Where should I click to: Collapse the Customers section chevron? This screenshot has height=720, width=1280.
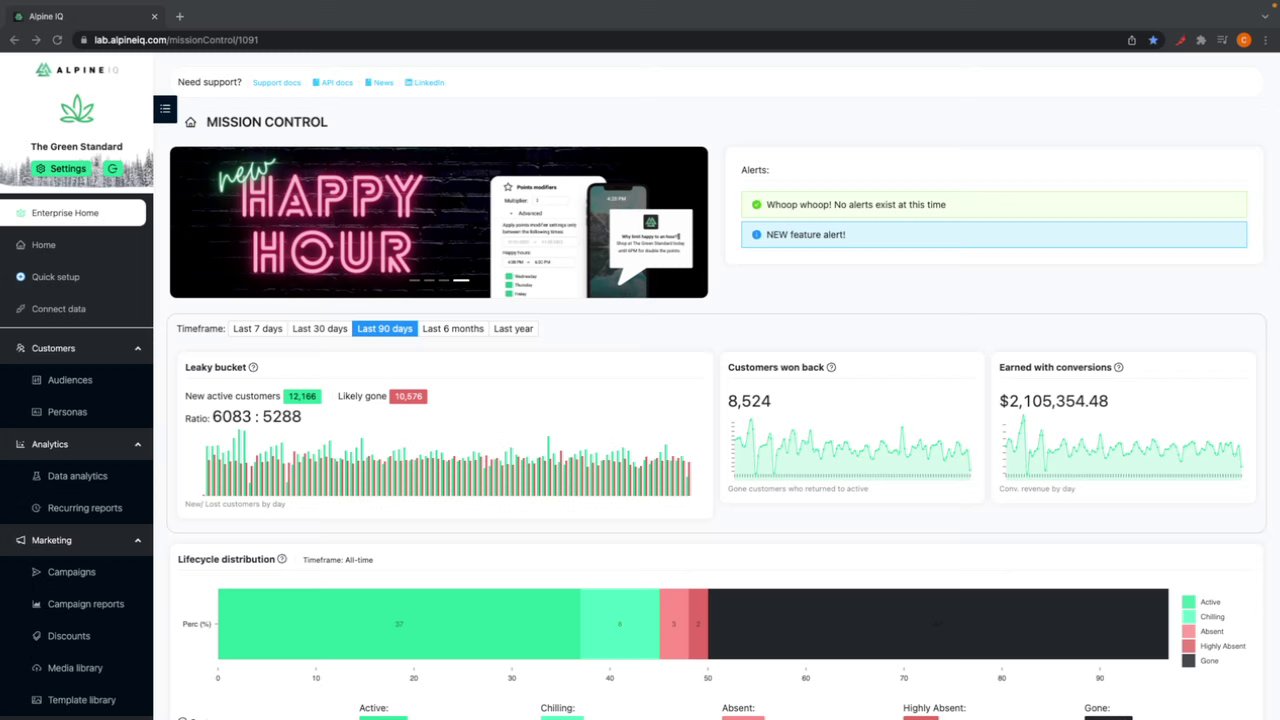click(138, 348)
